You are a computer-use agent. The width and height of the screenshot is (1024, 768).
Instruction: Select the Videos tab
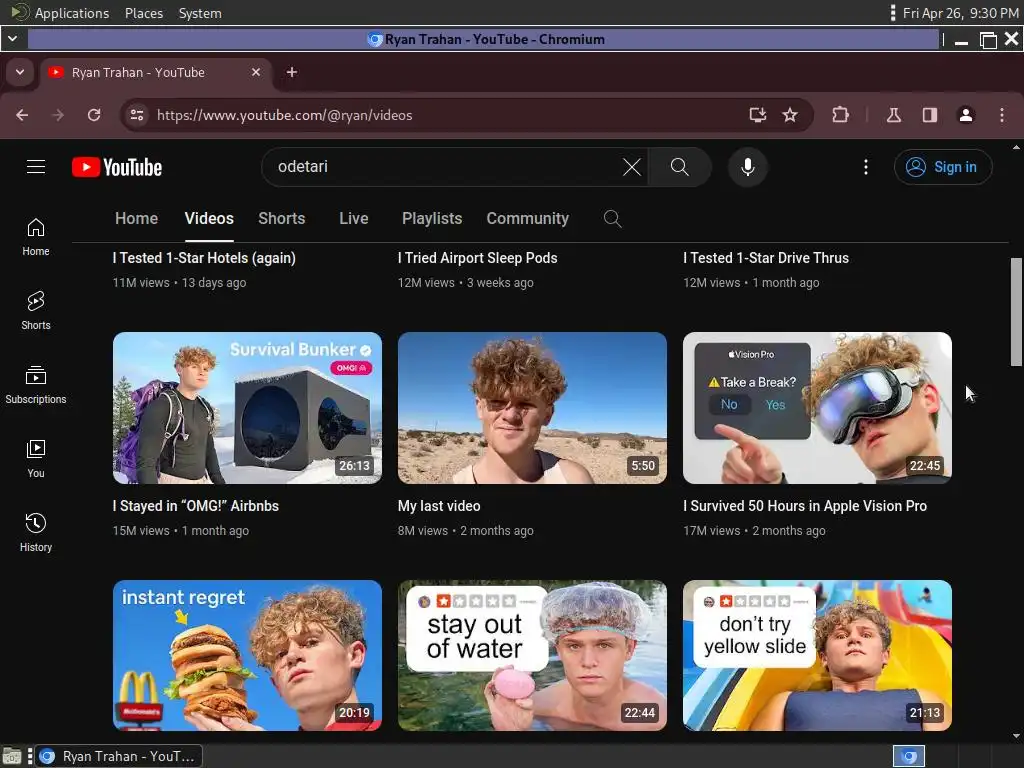coord(209,219)
